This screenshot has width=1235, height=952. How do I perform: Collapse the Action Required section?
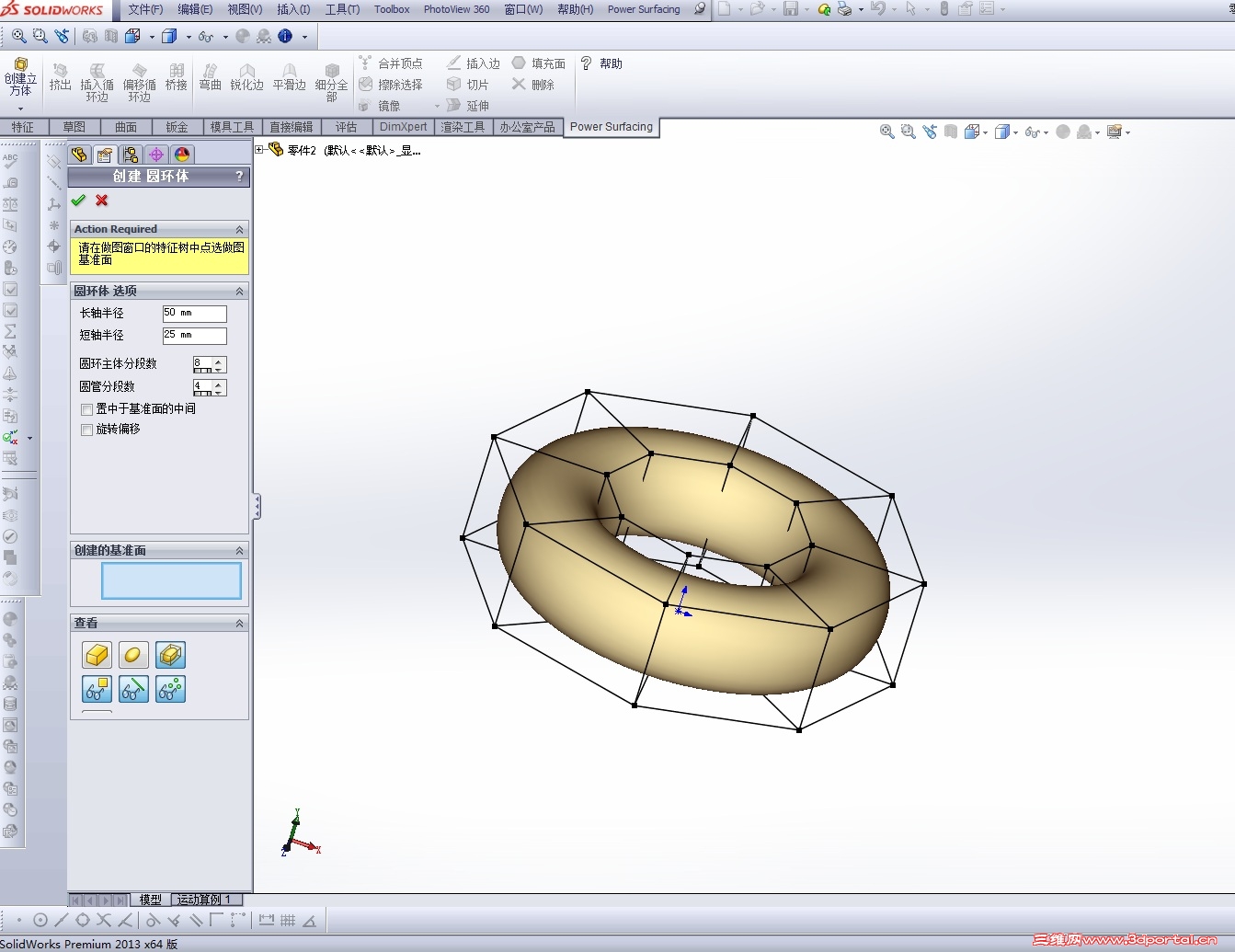239,230
